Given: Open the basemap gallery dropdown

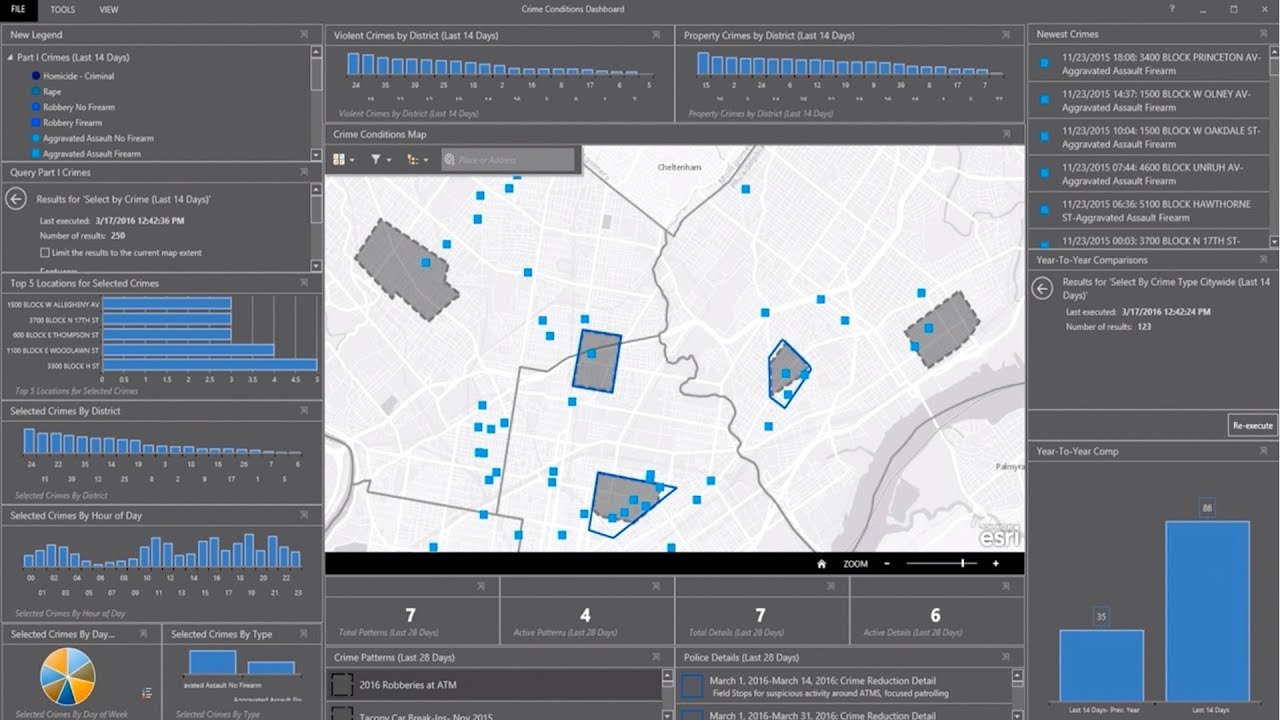Looking at the screenshot, I should (x=344, y=159).
